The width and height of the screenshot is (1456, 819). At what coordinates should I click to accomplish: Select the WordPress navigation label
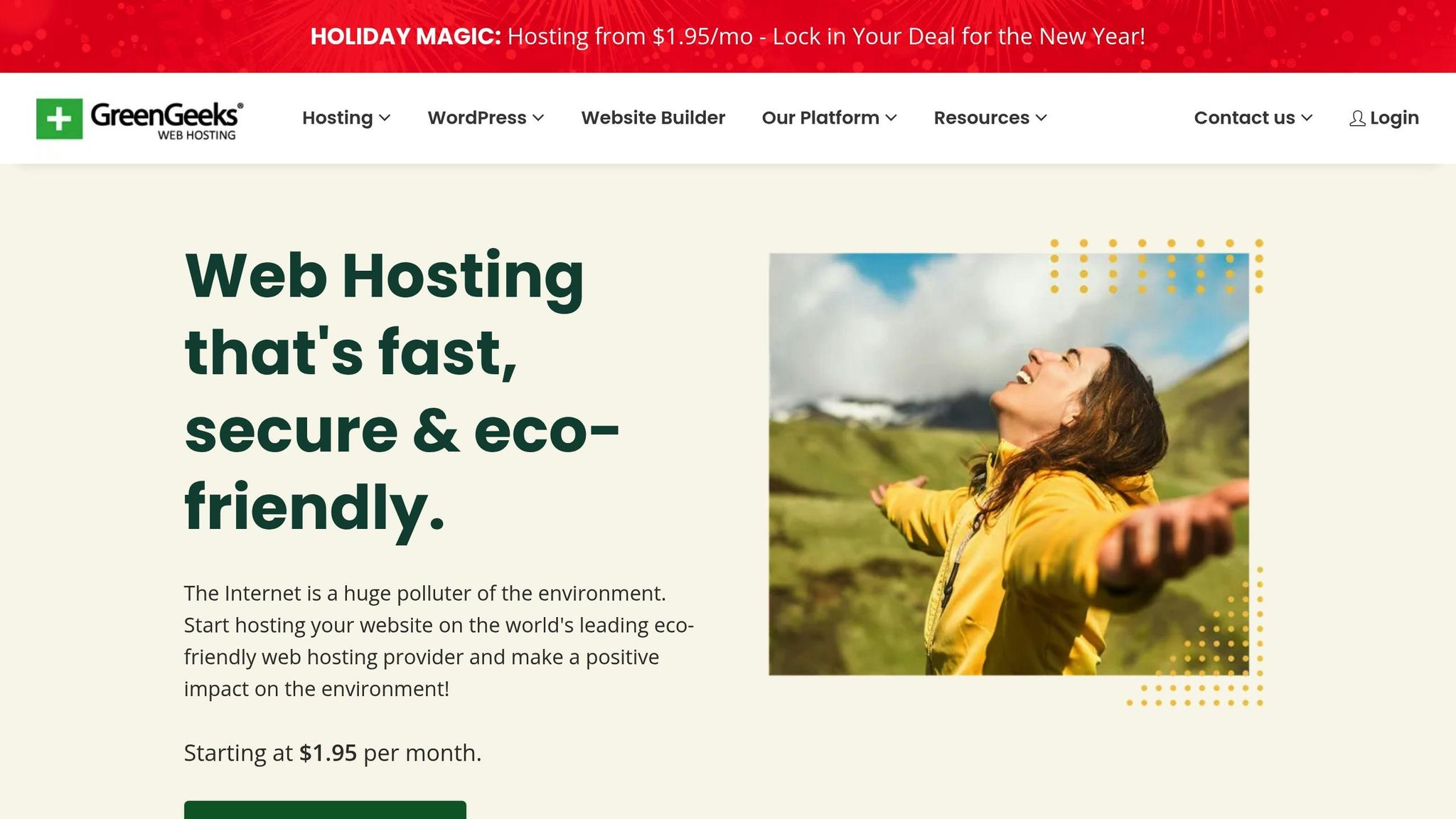pyautogui.click(x=477, y=118)
